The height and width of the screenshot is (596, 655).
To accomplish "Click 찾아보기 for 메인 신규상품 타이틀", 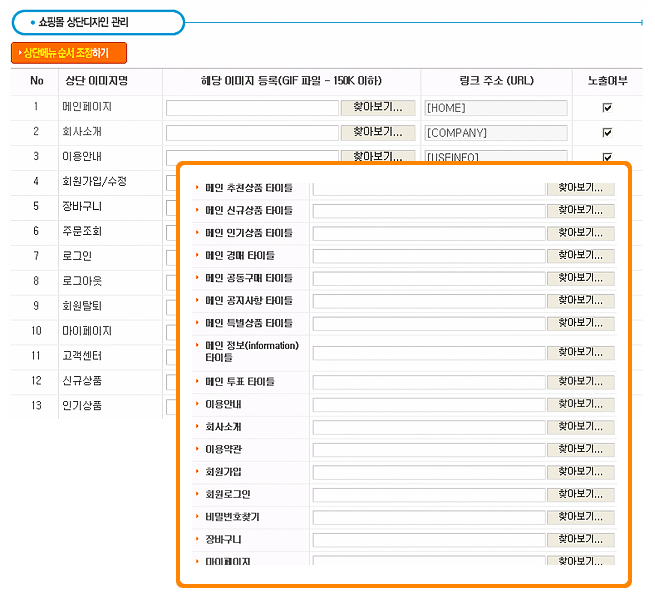I will pyautogui.click(x=580, y=211).
